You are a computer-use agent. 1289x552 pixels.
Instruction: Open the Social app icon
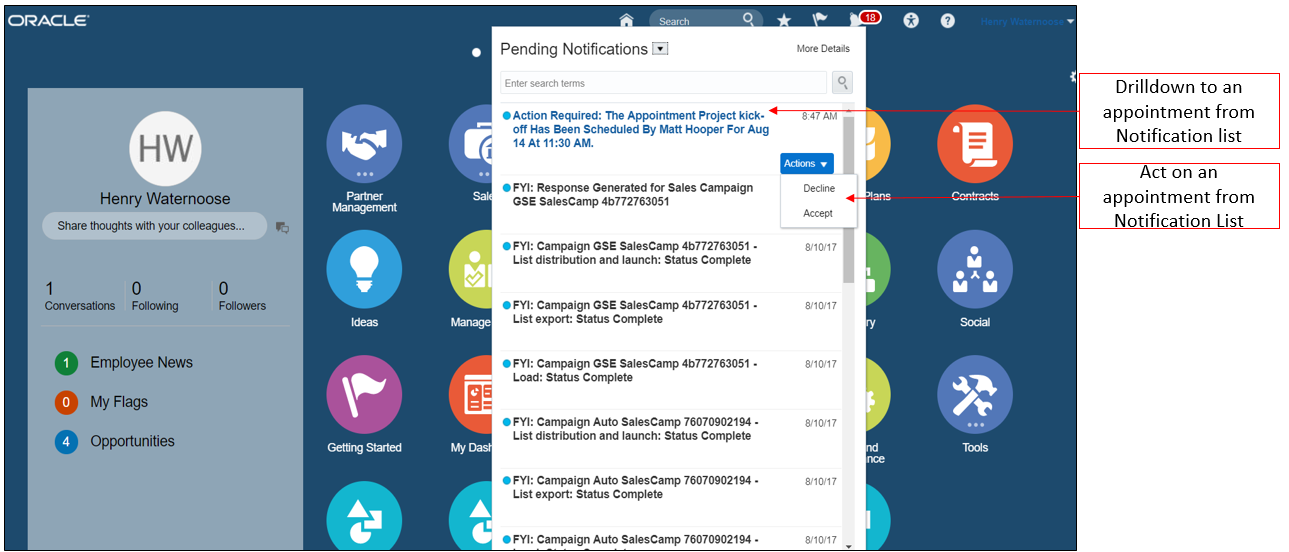975,269
